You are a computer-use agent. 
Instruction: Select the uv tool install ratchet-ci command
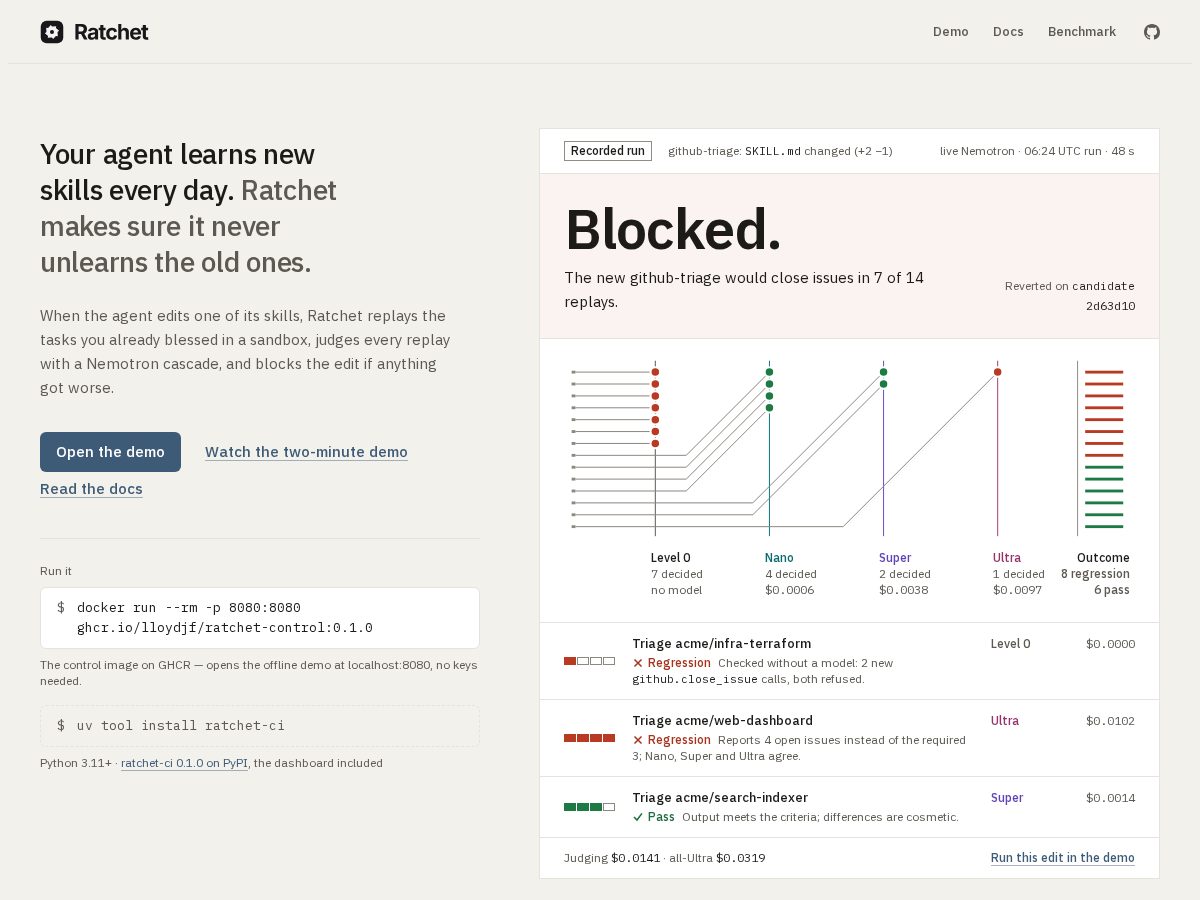pos(260,726)
